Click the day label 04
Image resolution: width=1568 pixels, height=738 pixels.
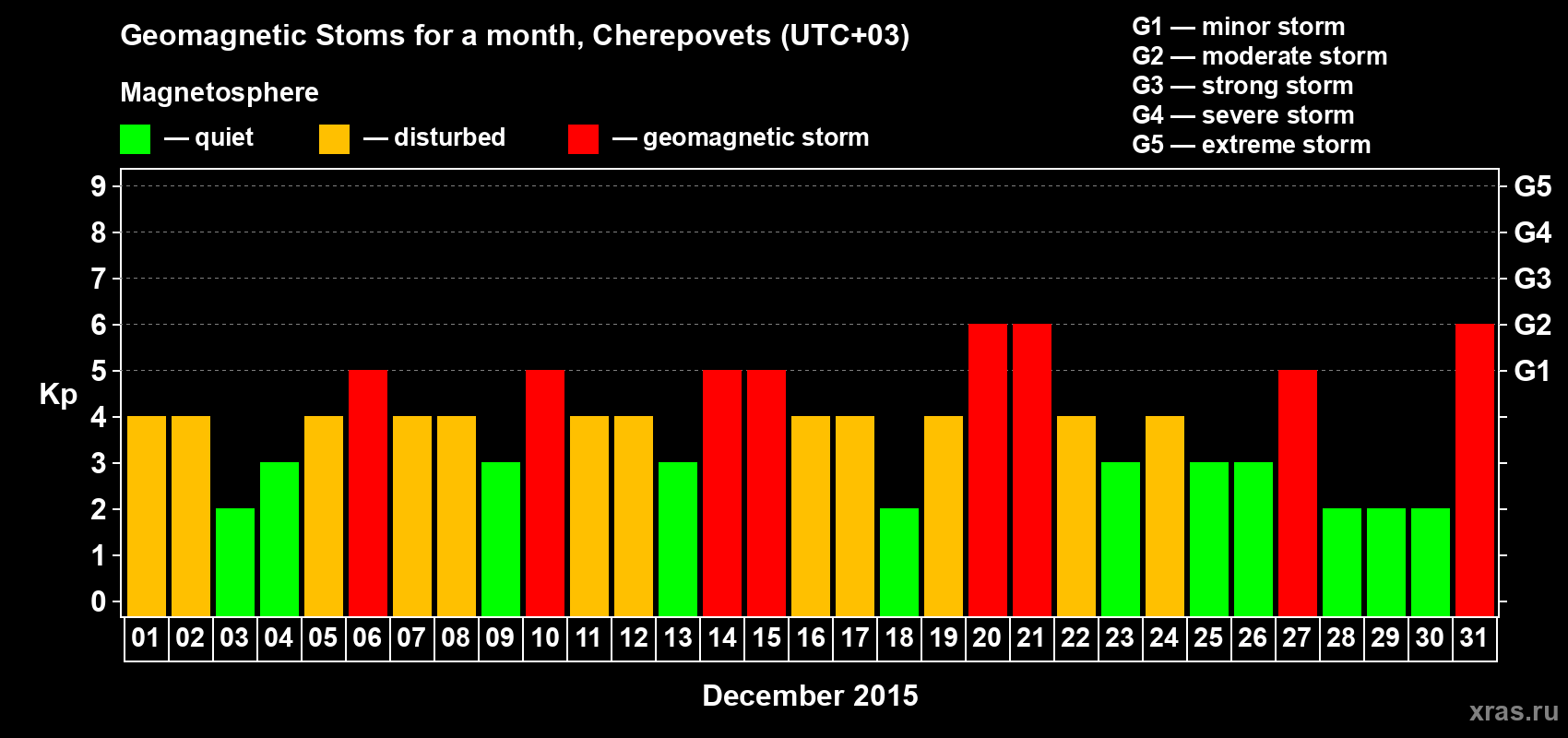click(x=279, y=637)
